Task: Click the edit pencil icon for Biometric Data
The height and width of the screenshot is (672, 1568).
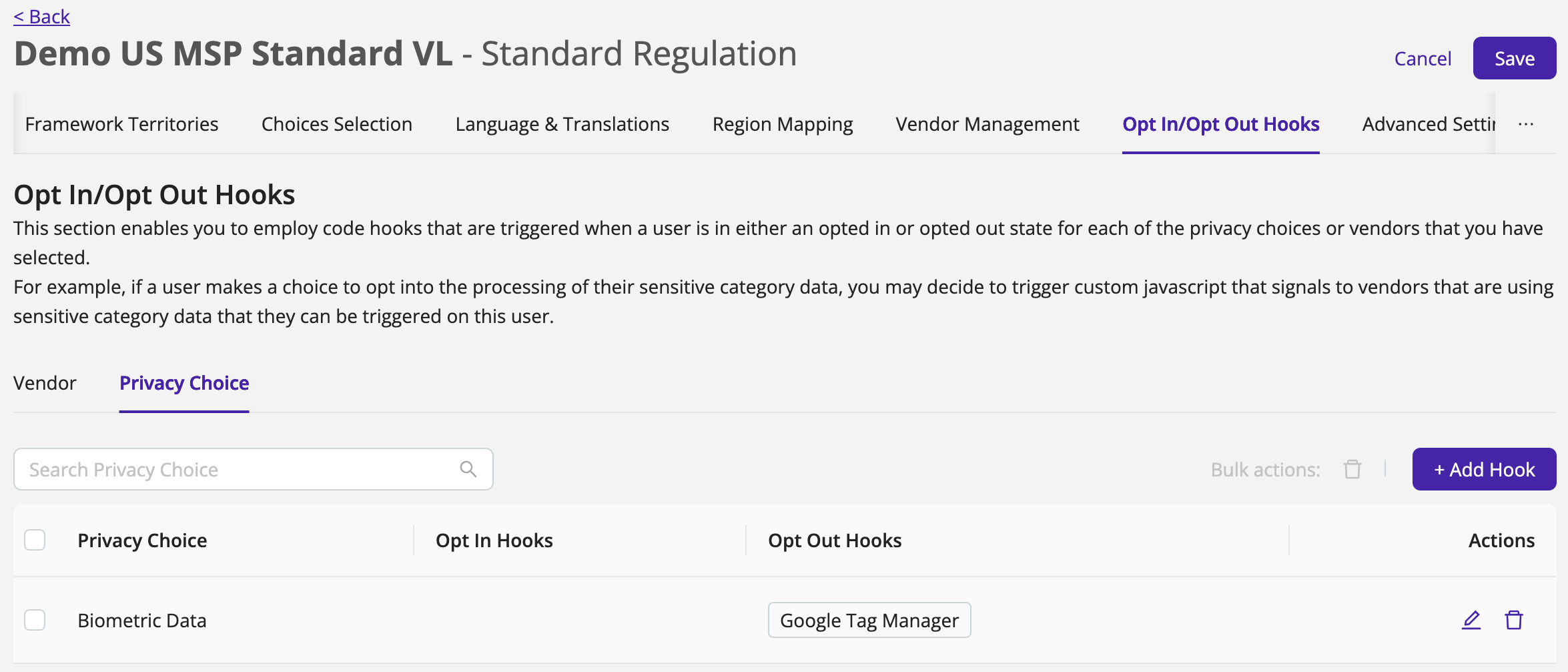Action: coord(1471,620)
